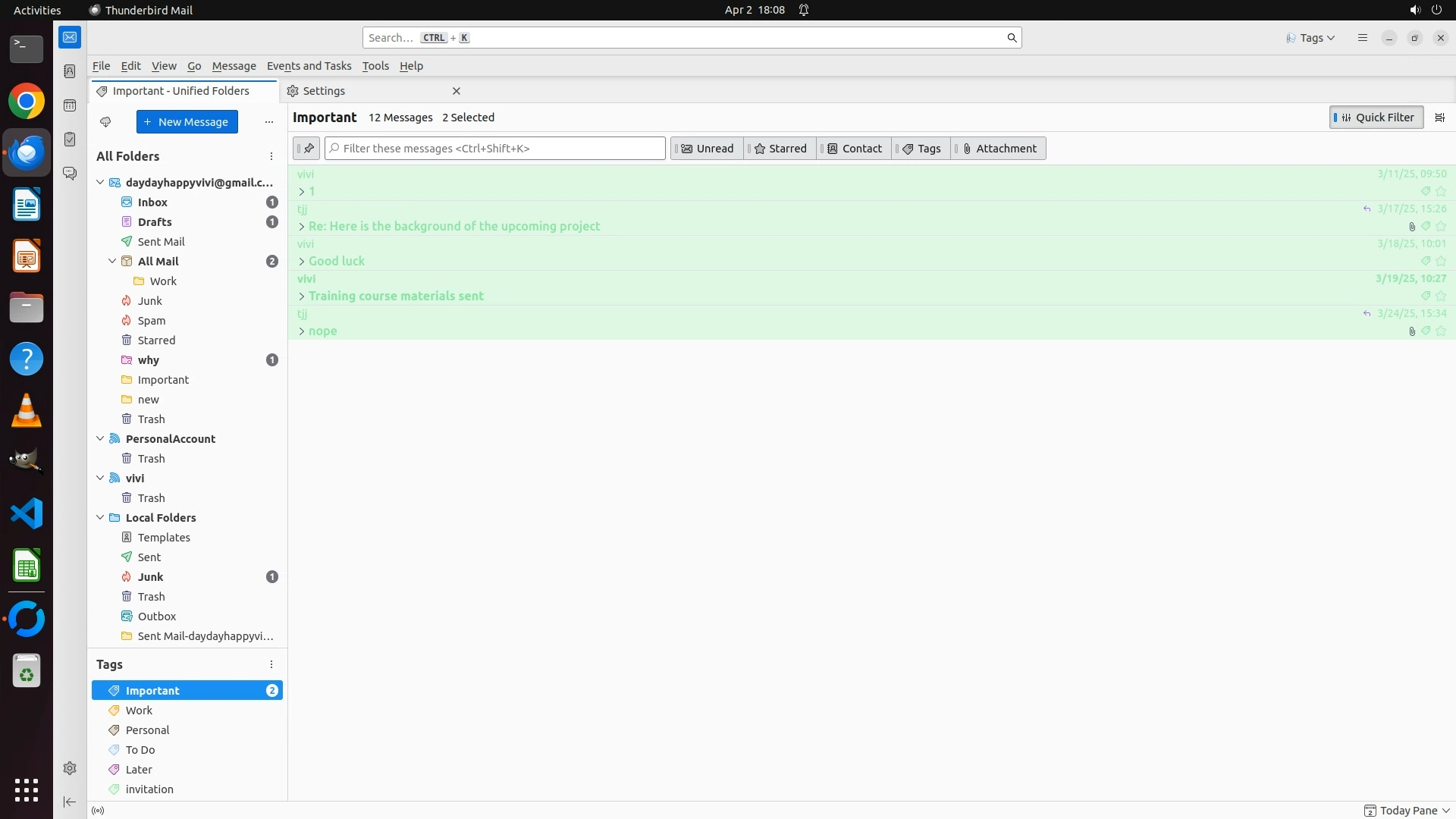Open the Events and Tasks menu
The height and width of the screenshot is (819, 1456).
point(309,66)
